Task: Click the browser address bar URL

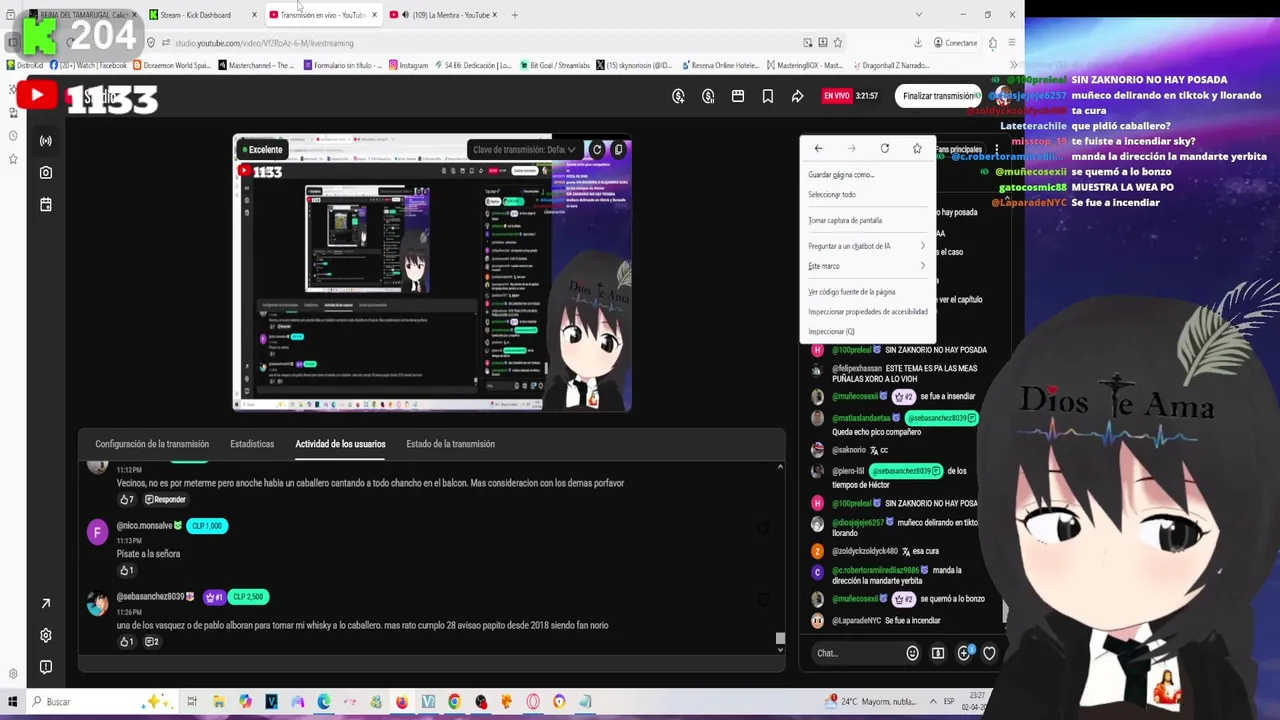Action: click(264, 43)
